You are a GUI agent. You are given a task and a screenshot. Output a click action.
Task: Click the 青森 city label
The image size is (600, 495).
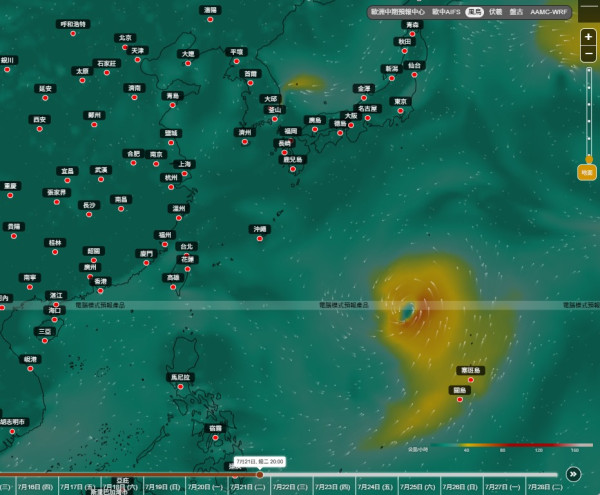[412, 24]
